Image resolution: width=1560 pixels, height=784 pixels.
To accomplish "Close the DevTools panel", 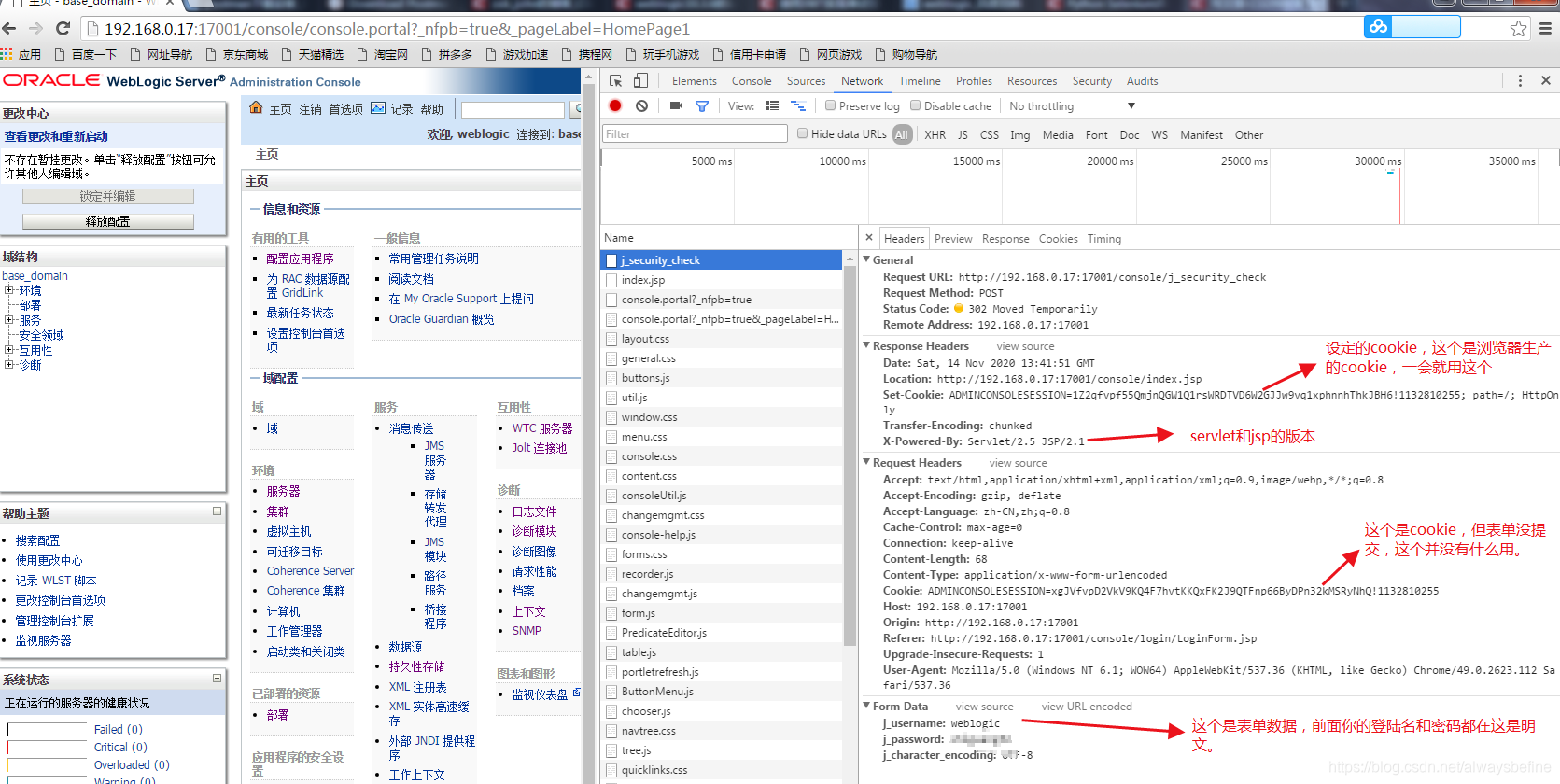I will click(1546, 81).
